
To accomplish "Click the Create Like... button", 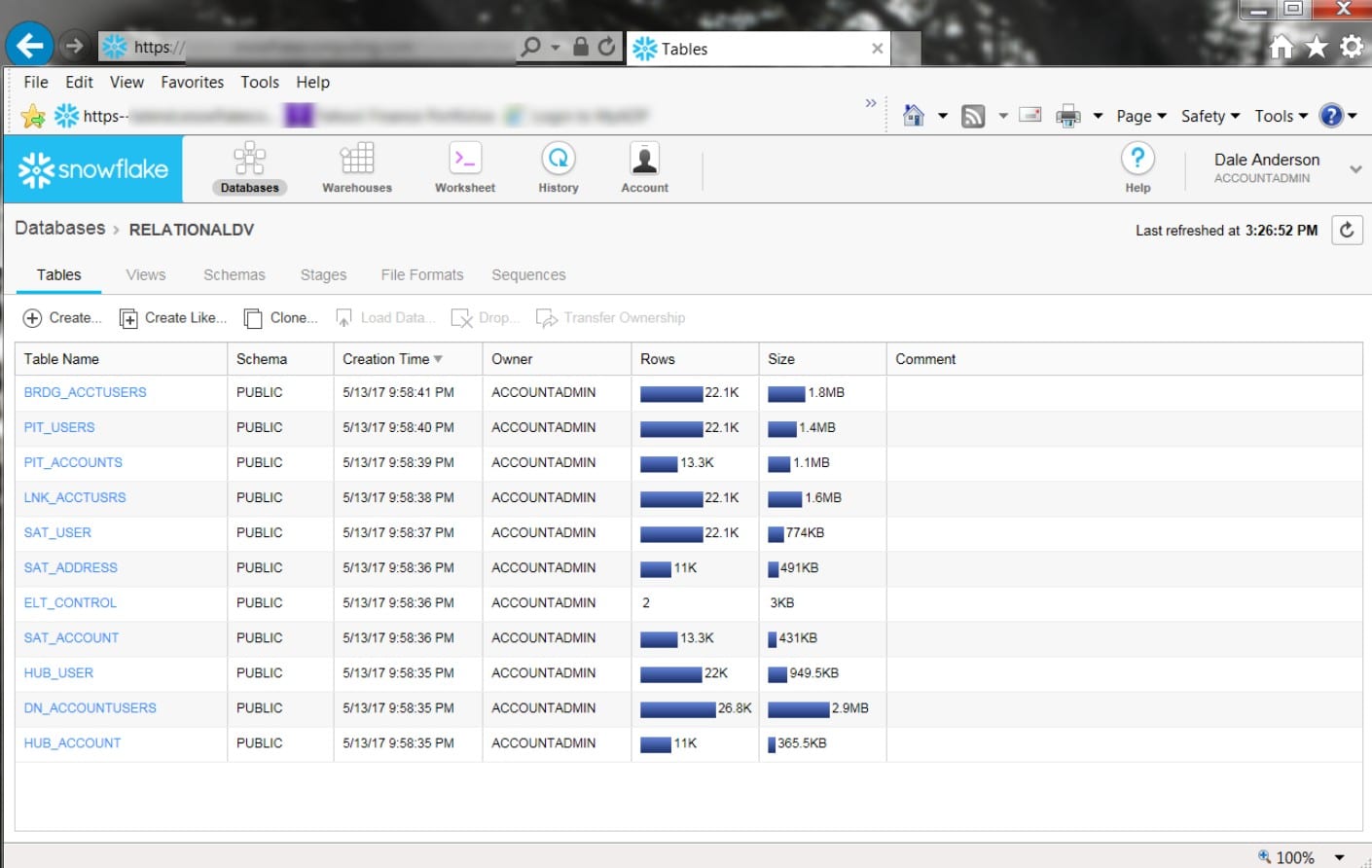I will (173, 318).
